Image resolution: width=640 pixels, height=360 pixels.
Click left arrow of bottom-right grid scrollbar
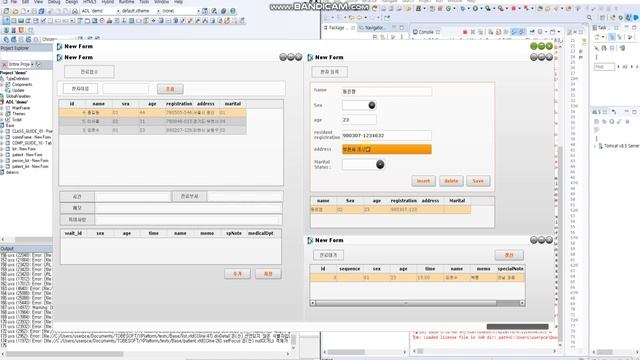313,303
